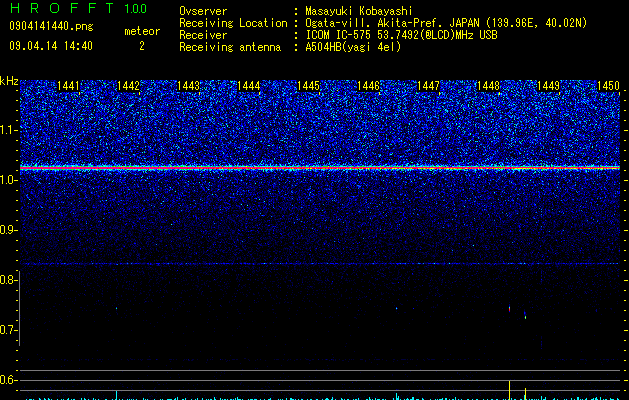
Task: Click the filename 0904141440.png
Action: click(x=51, y=27)
